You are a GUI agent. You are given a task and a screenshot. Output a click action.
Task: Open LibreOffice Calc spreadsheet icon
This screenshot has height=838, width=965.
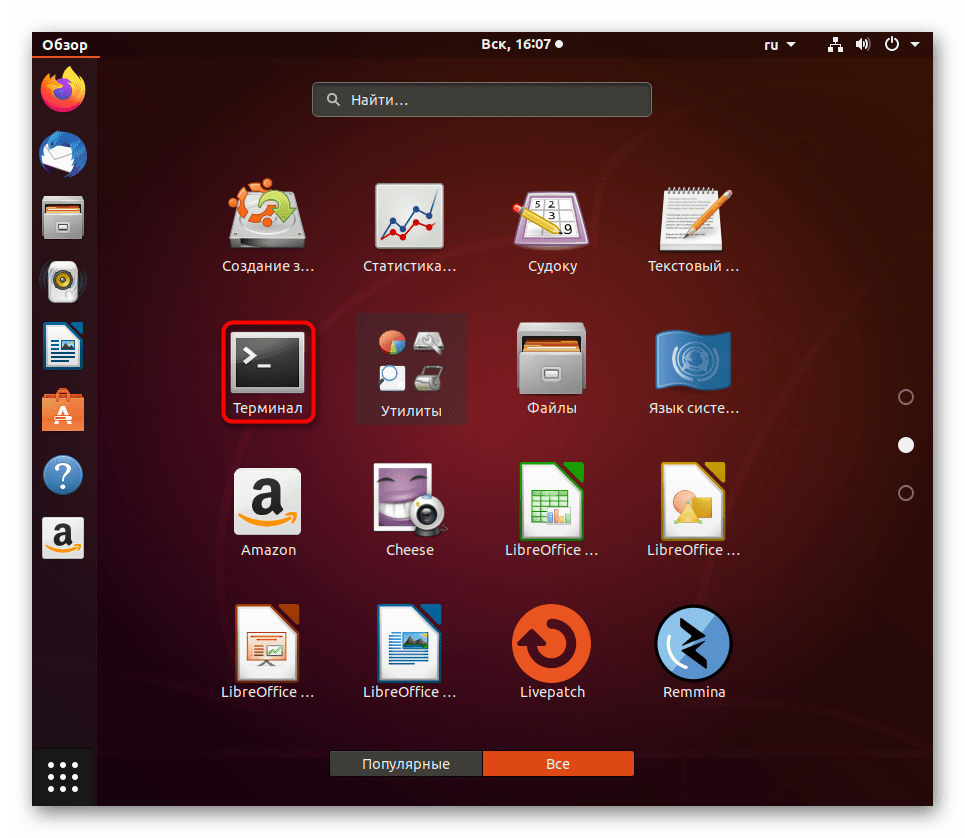pyautogui.click(x=551, y=511)
